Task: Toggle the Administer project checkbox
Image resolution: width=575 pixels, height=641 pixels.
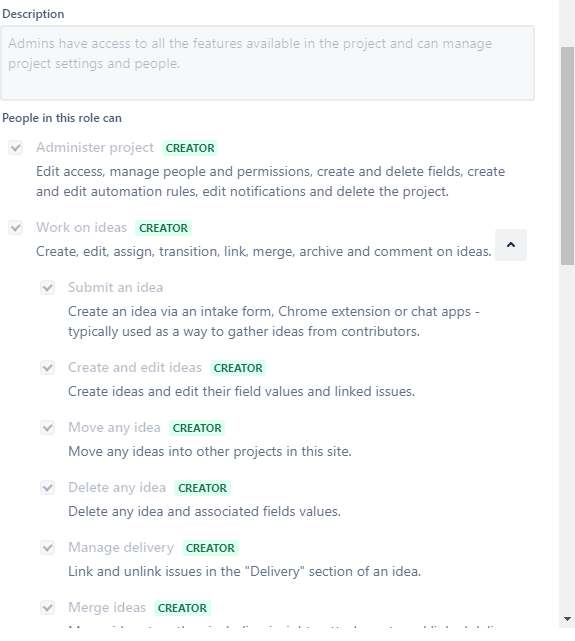Action: pyautogui.click(x=16, y=148)
